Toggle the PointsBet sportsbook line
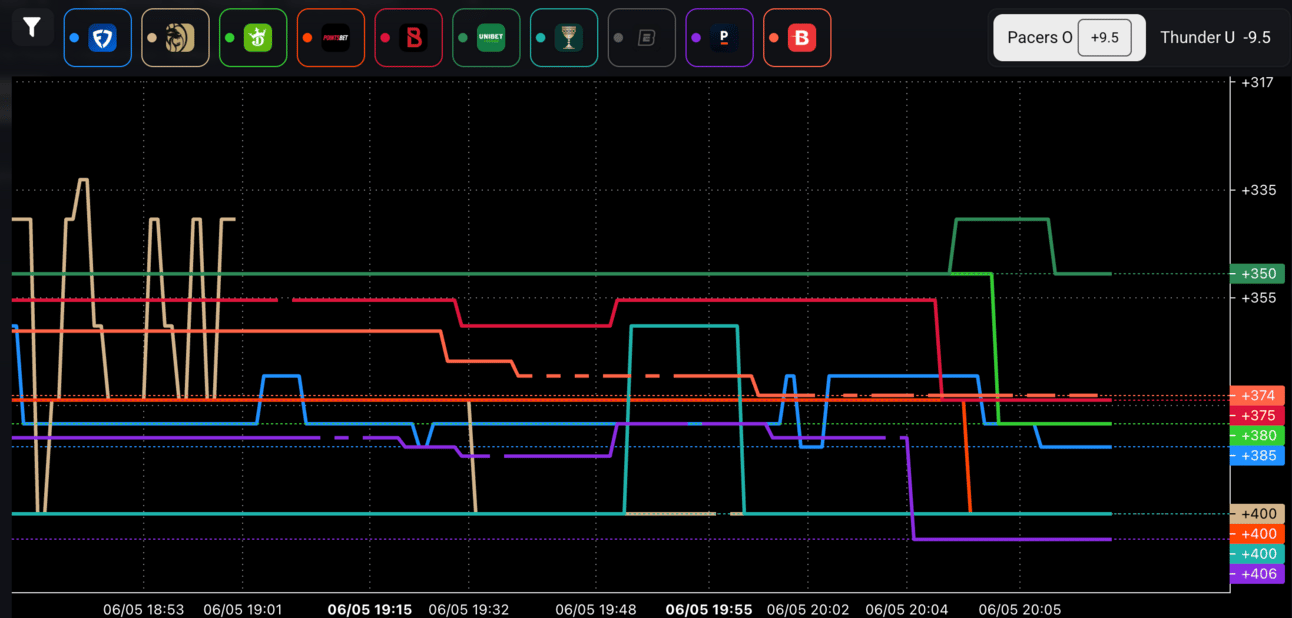 331,38
